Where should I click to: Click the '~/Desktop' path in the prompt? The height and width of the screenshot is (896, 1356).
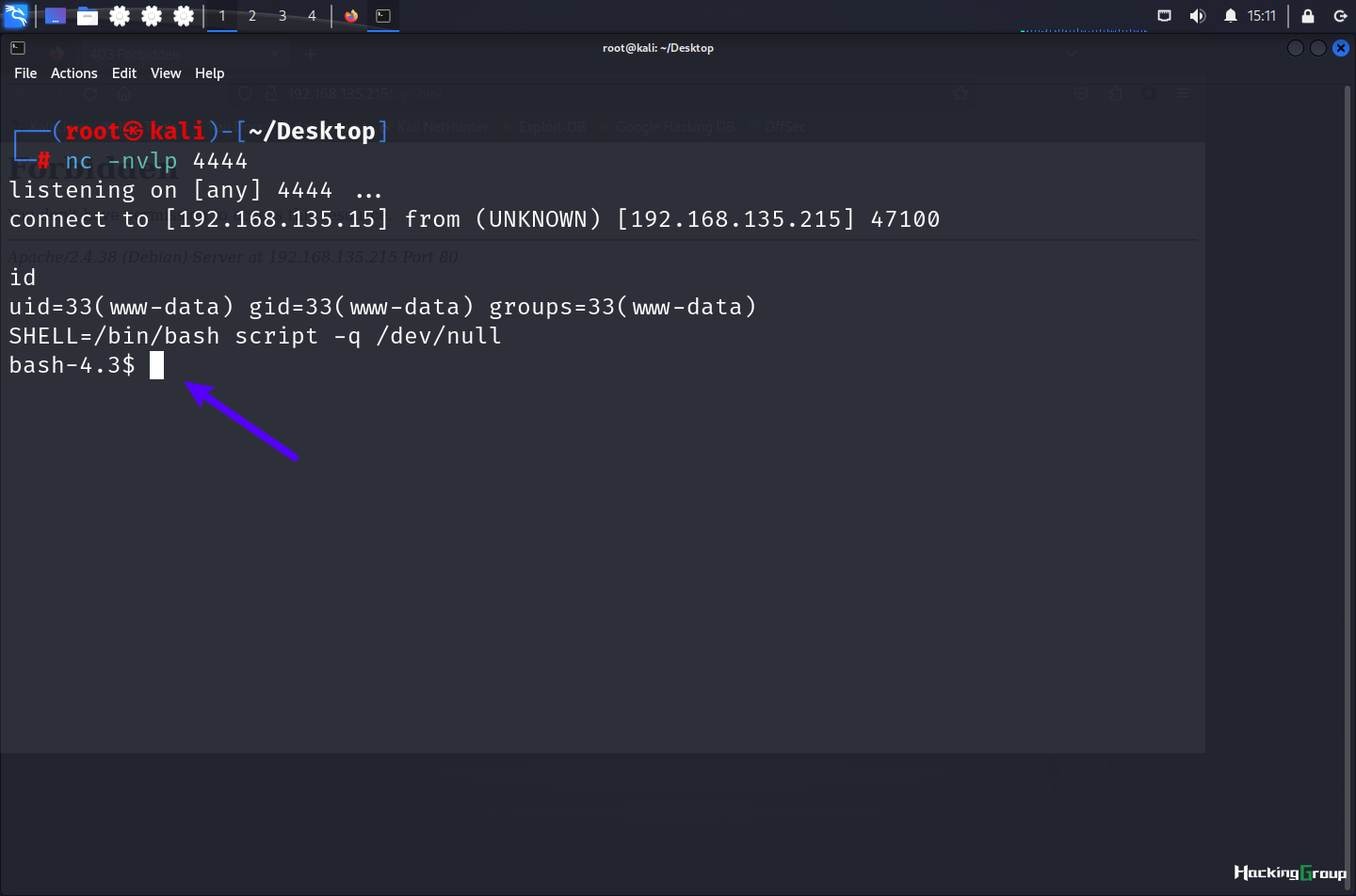pyautogui.click(x=312, y=131)
